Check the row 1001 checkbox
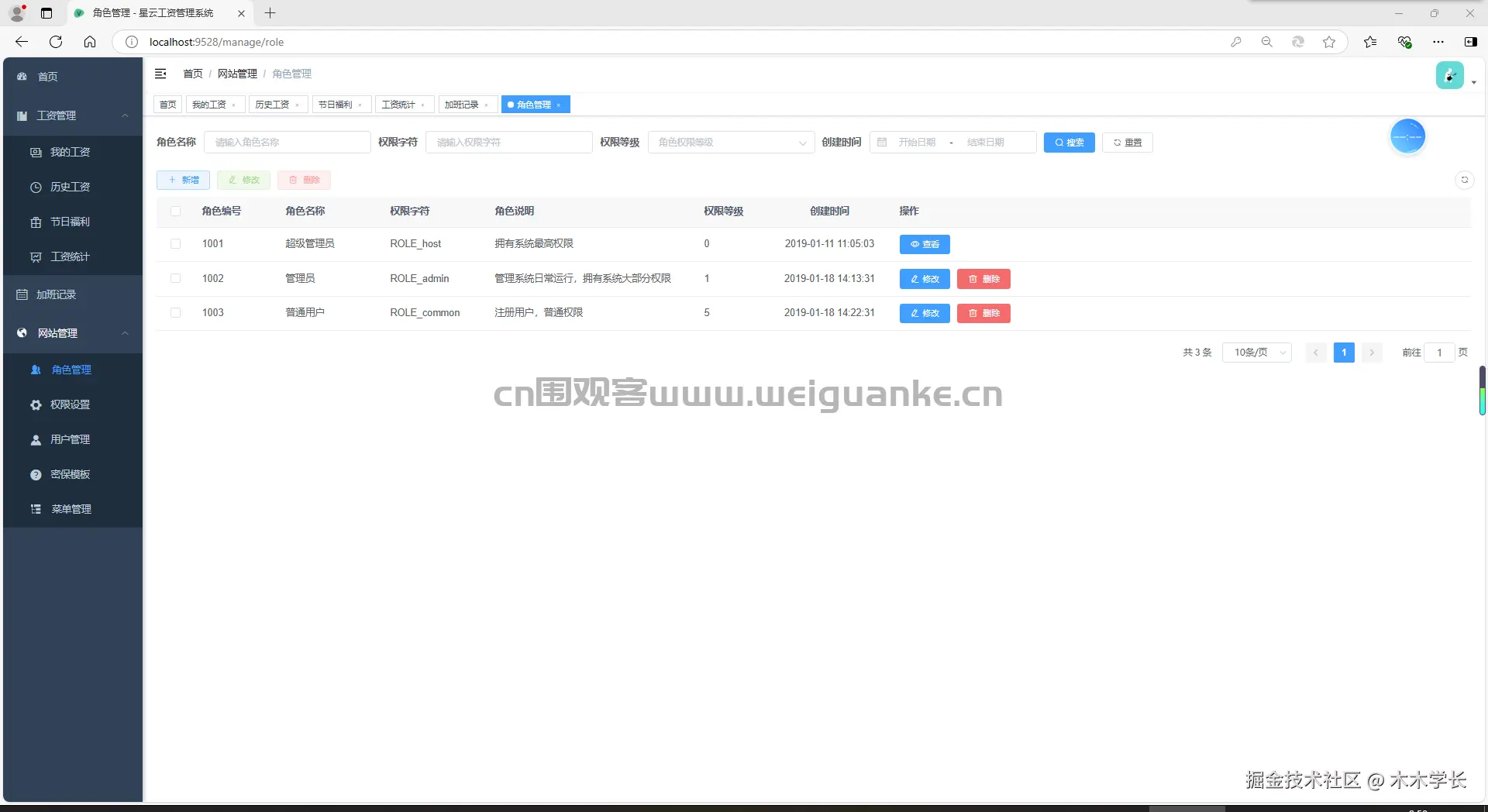The width and height of the screenshot is (1488, 812). [176, 244]
